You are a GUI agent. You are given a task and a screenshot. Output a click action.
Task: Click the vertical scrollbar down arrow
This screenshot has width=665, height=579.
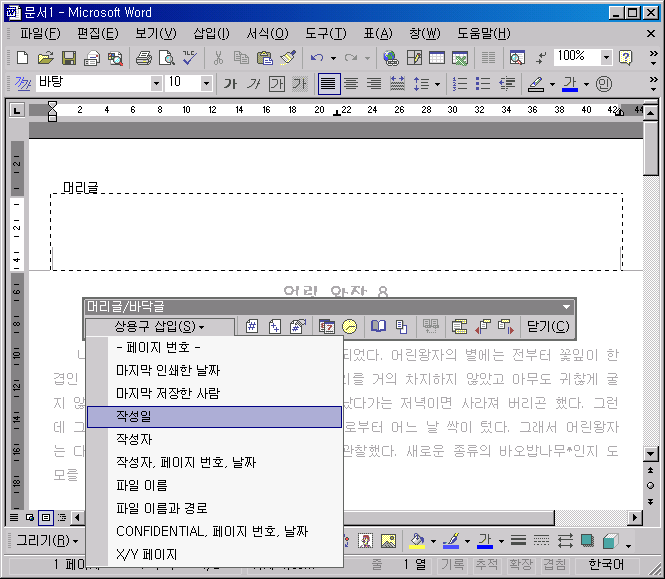tap(650, 453)
